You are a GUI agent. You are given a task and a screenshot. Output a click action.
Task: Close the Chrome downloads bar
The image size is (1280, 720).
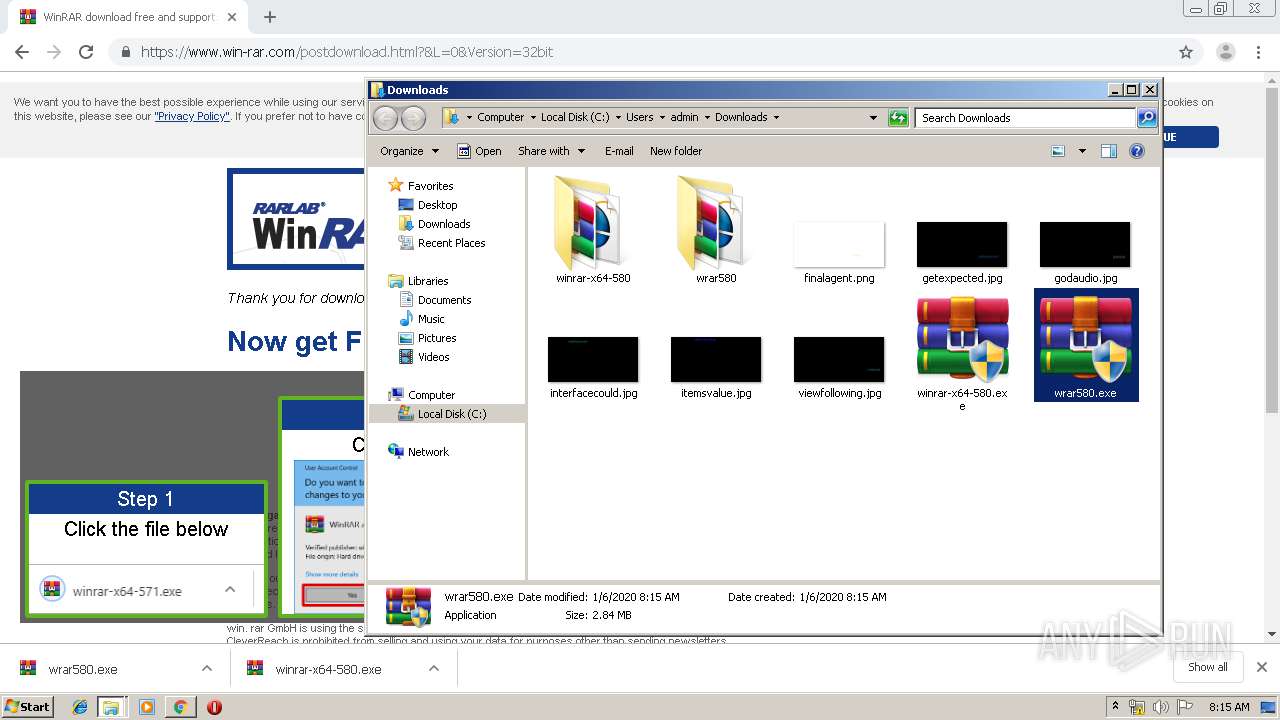click(1262, 667)
